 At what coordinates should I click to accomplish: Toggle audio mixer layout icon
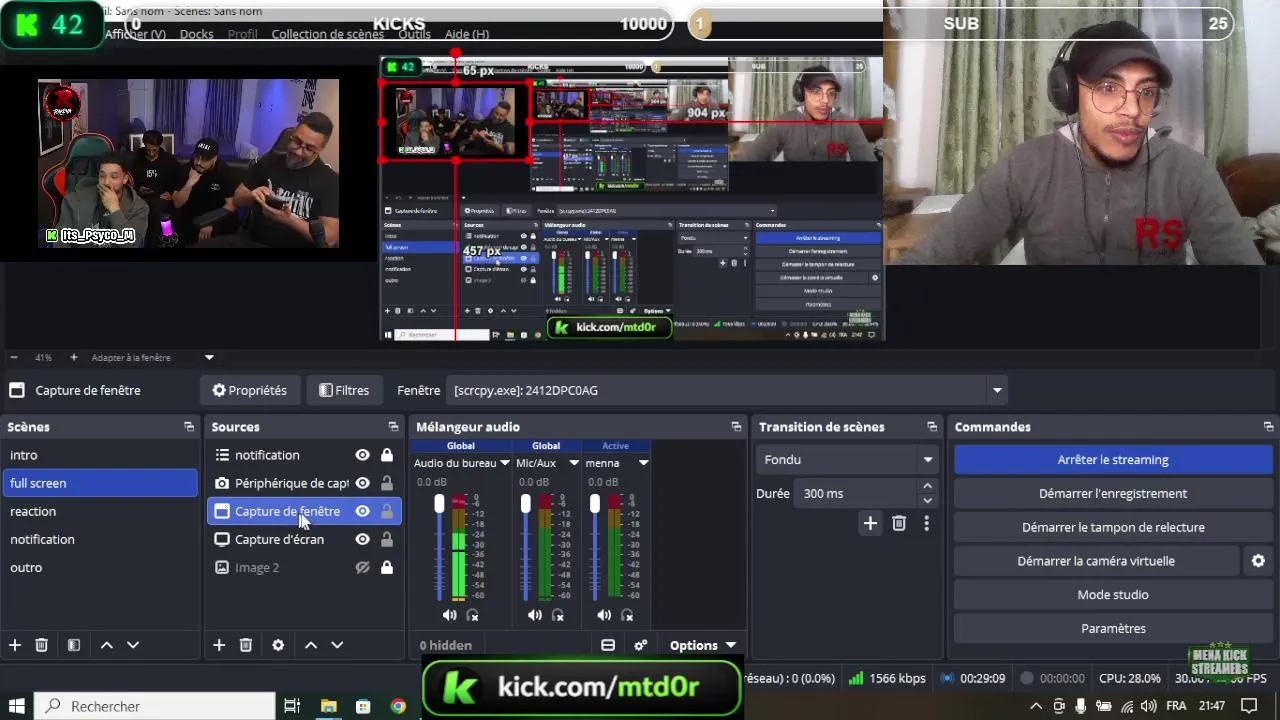tap(608, 645)
